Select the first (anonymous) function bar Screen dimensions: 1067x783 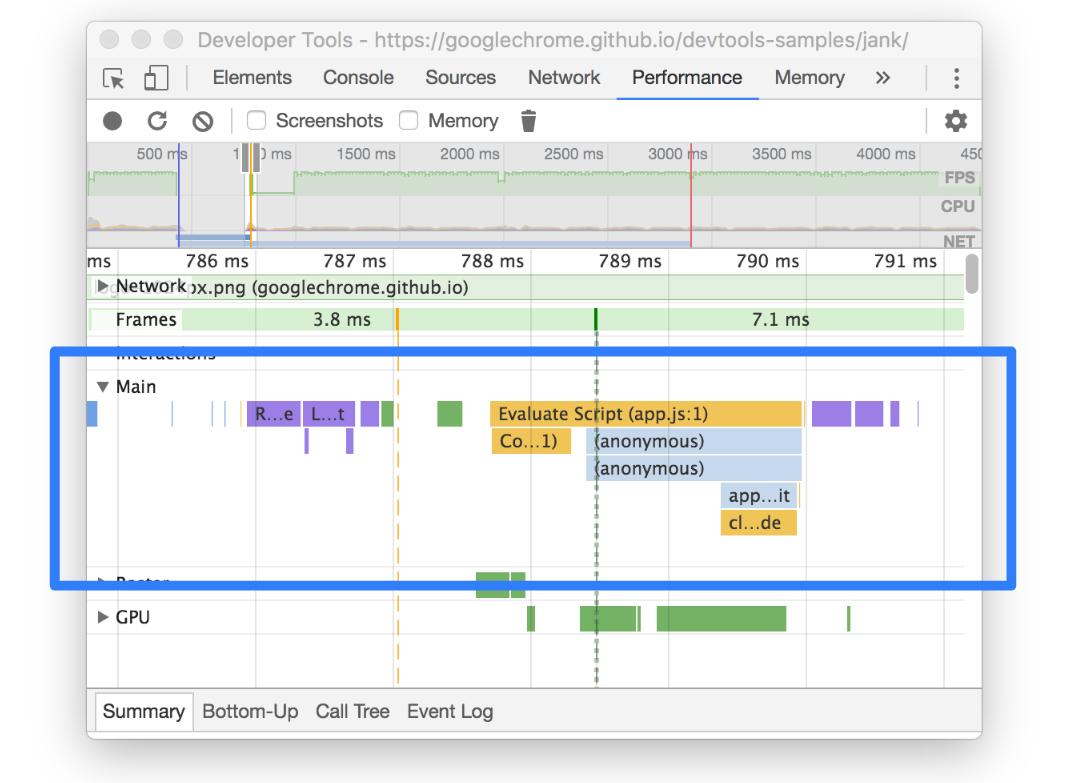click(694, 442)
